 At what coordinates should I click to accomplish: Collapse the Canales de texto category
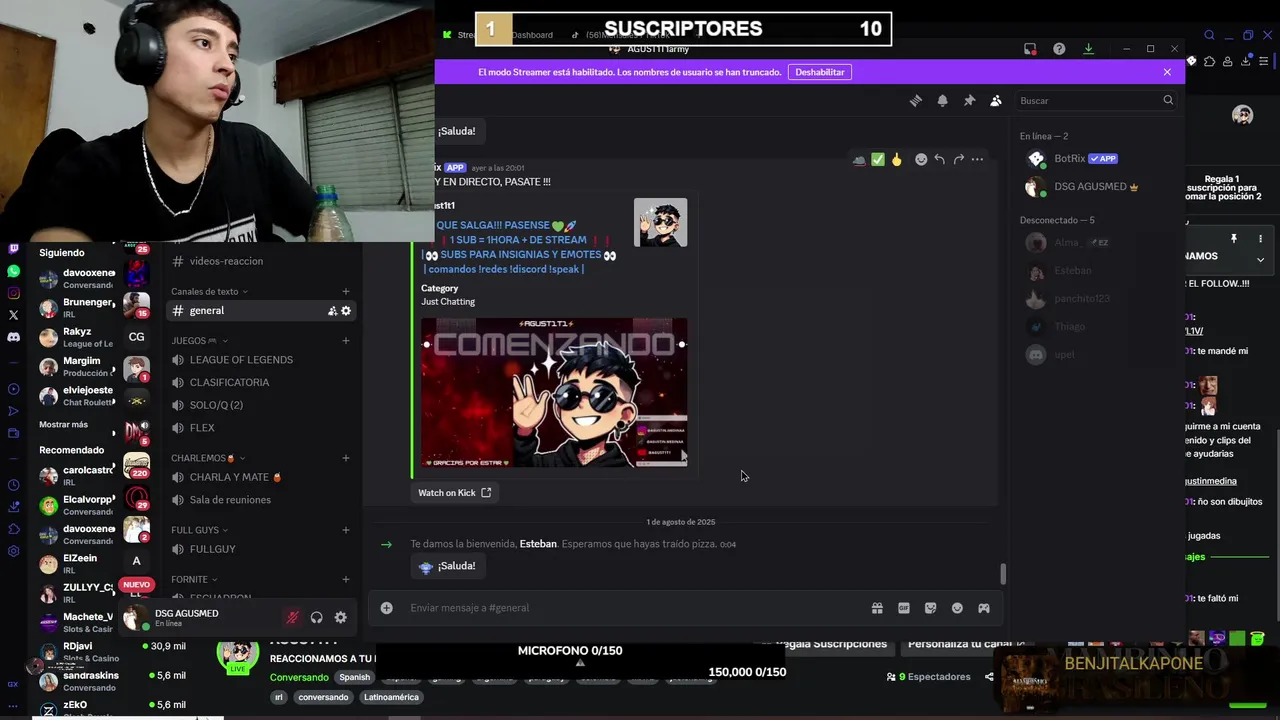coord(209,292)
